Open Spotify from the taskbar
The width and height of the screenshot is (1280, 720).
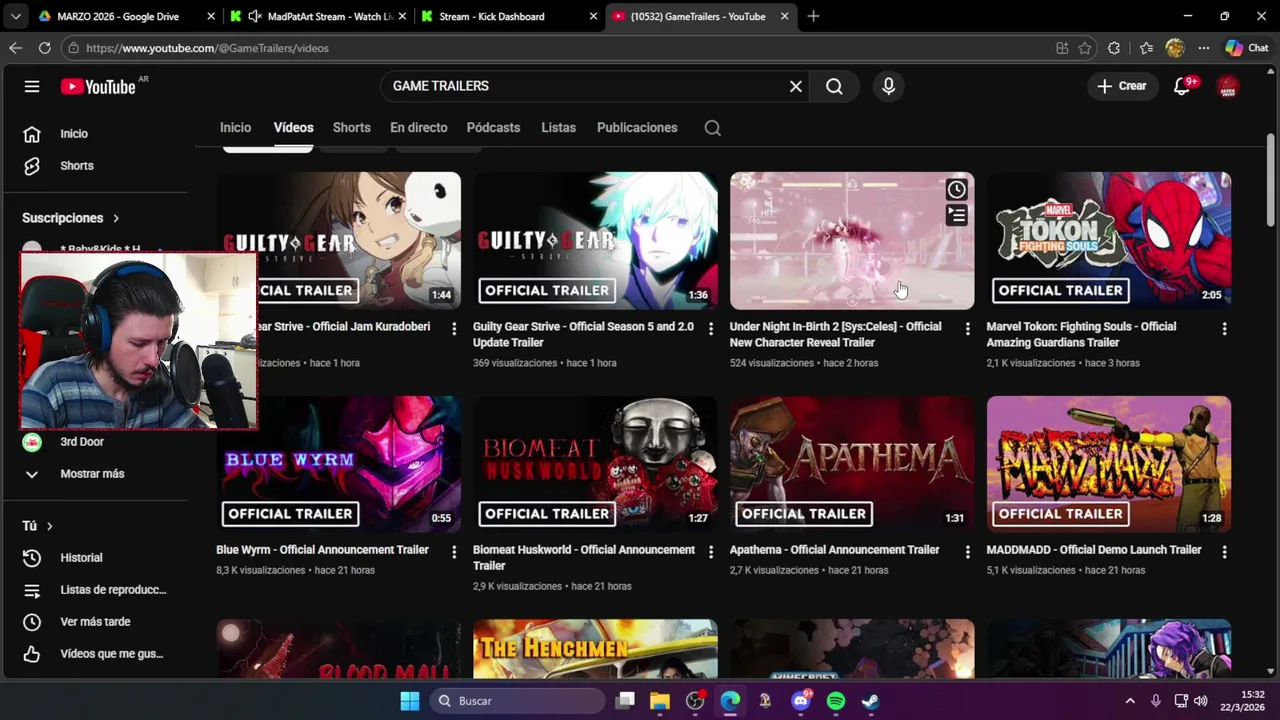(x=836, y=701)
